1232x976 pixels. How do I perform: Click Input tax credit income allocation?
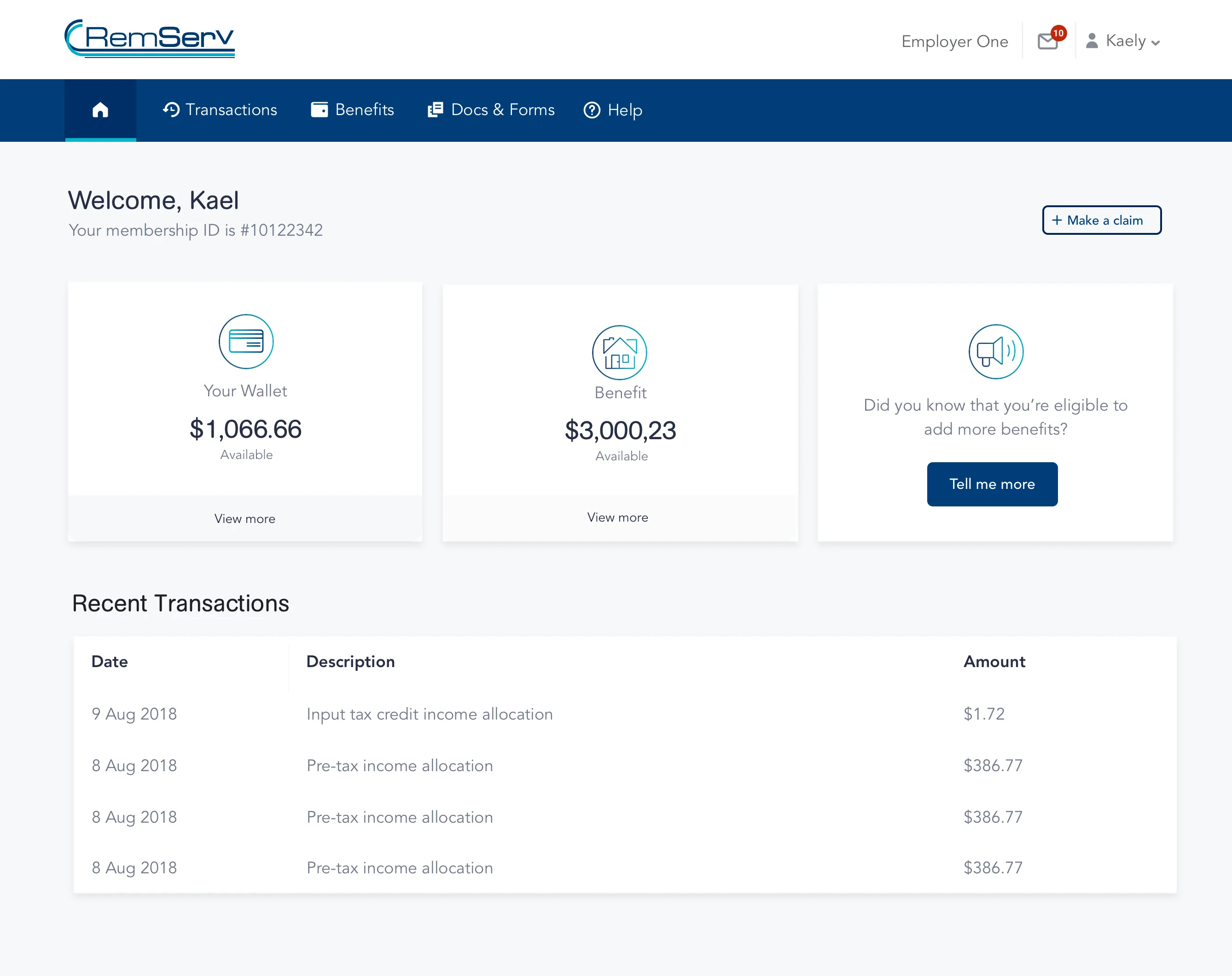(x=430, y=715)
